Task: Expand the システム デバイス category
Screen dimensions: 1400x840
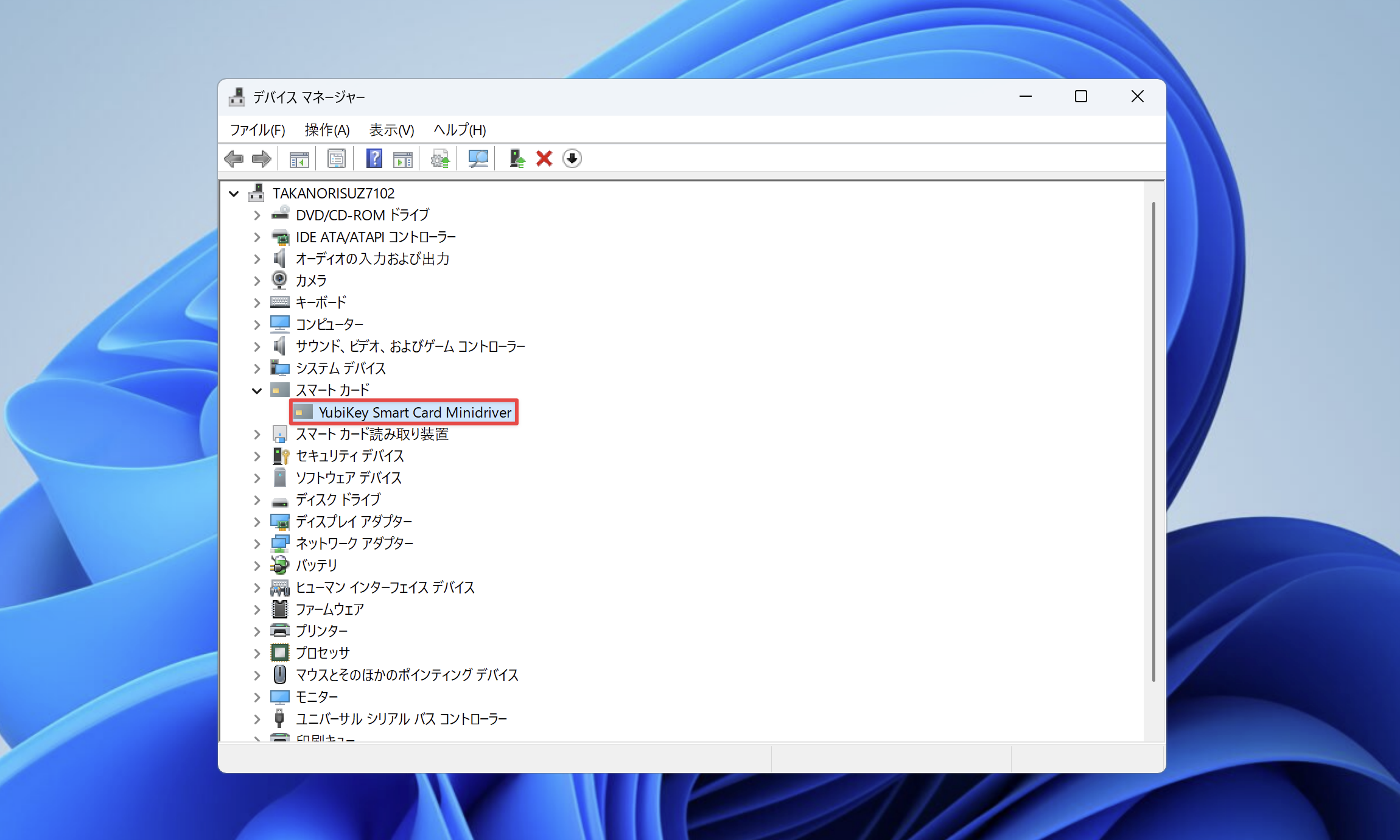Action: point(257,369)
